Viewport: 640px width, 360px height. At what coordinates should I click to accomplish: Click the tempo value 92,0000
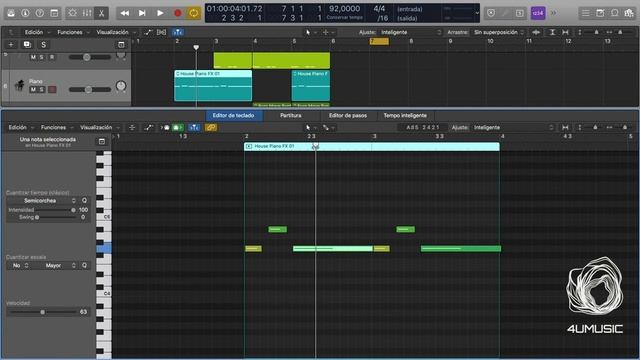point(344,9)
